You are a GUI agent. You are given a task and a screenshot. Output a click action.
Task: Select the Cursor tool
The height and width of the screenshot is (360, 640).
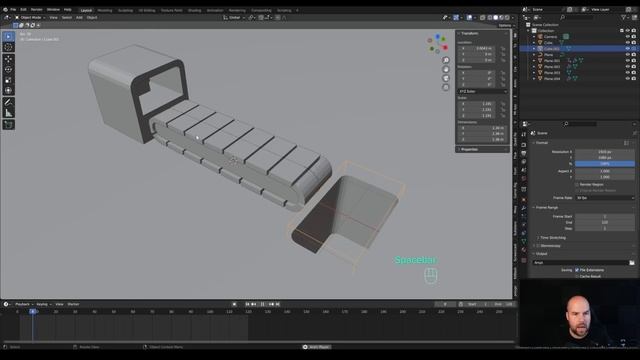click(x=9, y=47)
